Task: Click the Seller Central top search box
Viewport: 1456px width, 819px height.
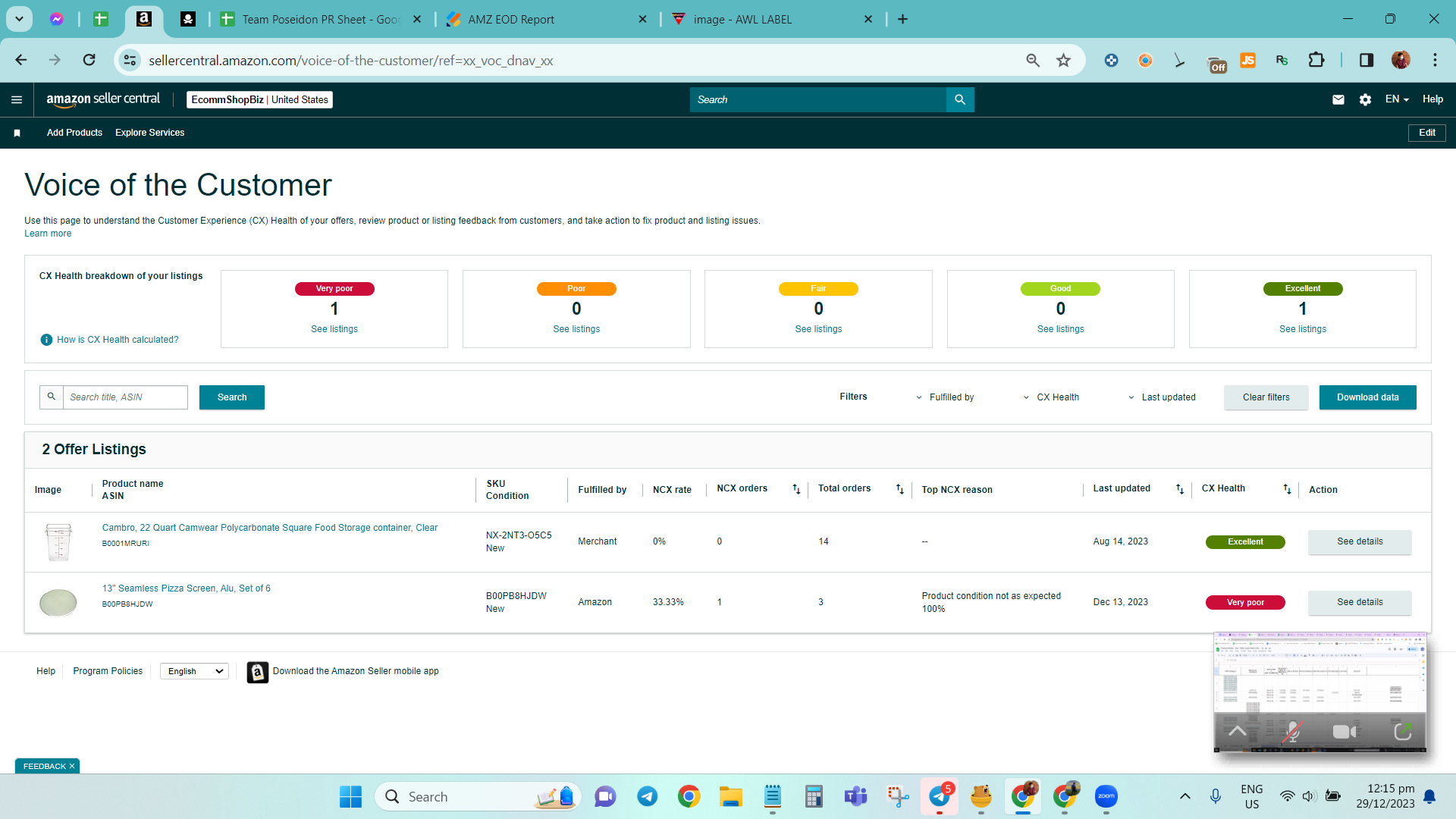Action: (818, 99)
